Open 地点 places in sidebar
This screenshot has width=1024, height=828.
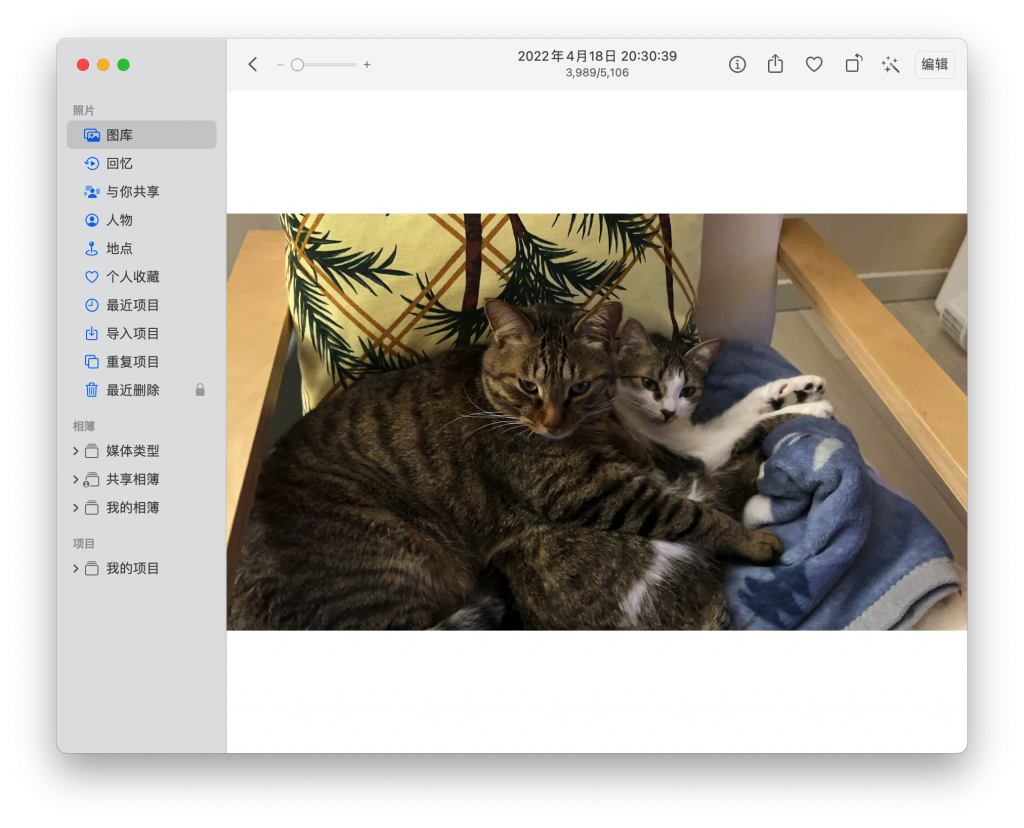point(142,248)
